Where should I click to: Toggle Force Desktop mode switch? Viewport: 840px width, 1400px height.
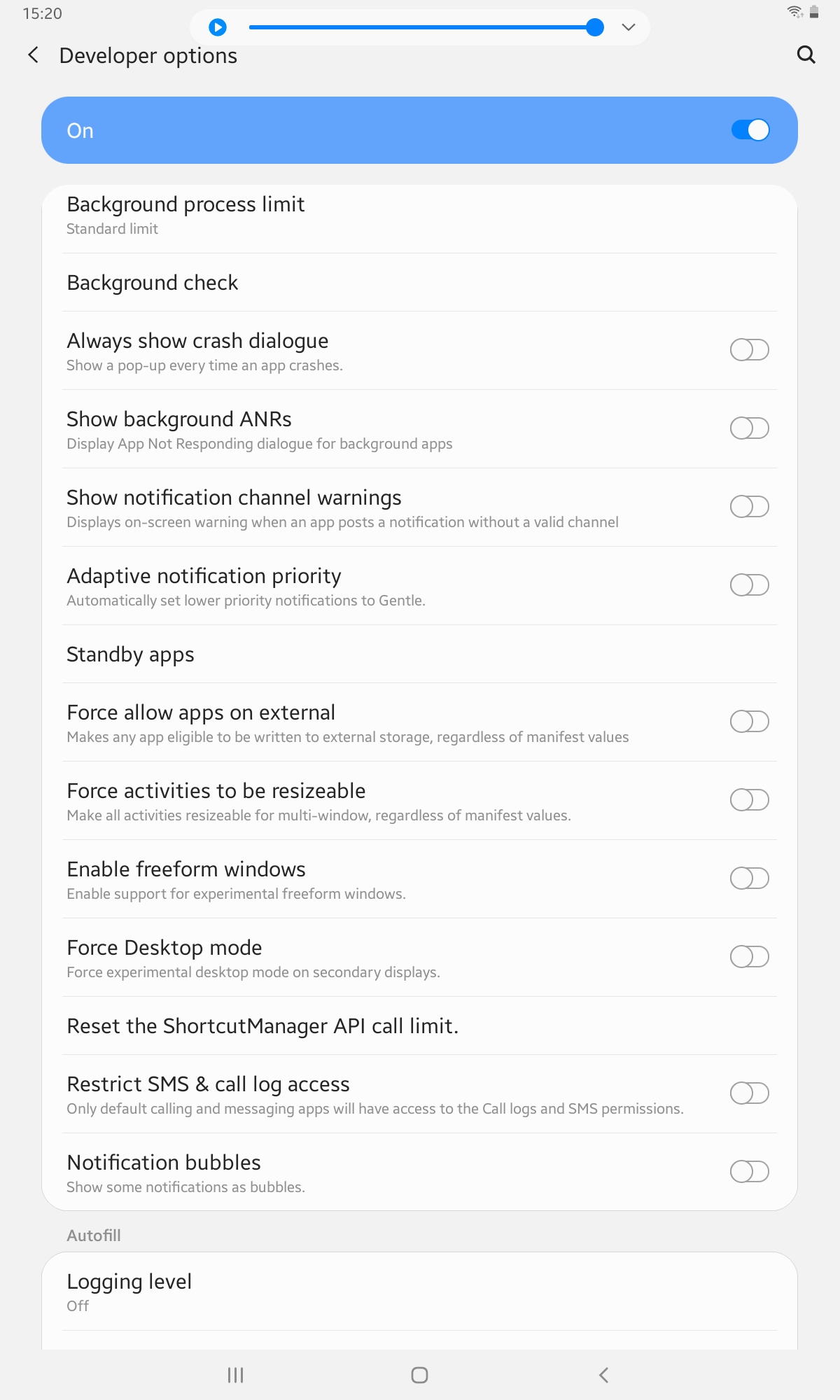749,956
